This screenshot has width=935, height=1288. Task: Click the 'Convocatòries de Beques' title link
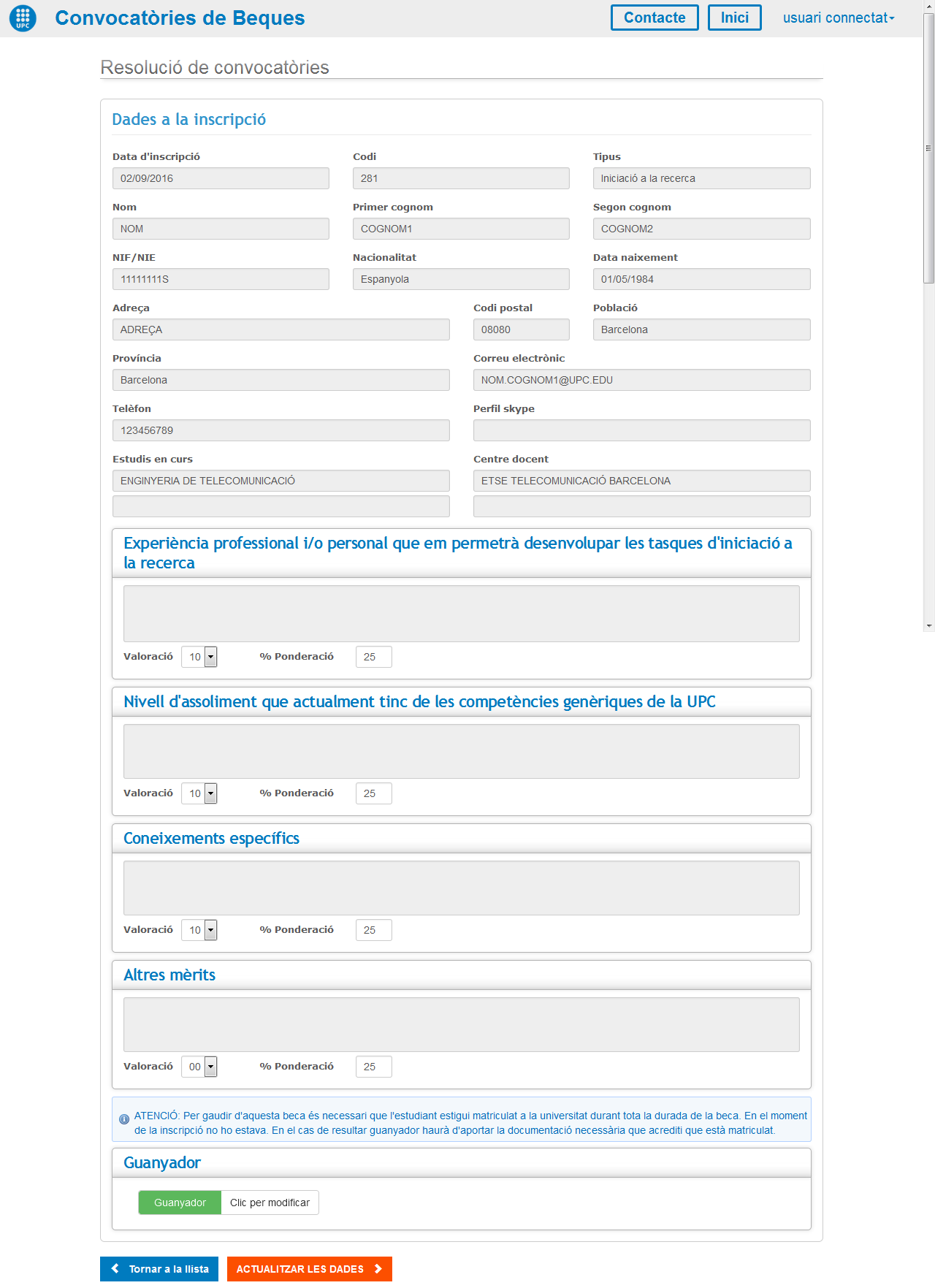pos(180,18)
